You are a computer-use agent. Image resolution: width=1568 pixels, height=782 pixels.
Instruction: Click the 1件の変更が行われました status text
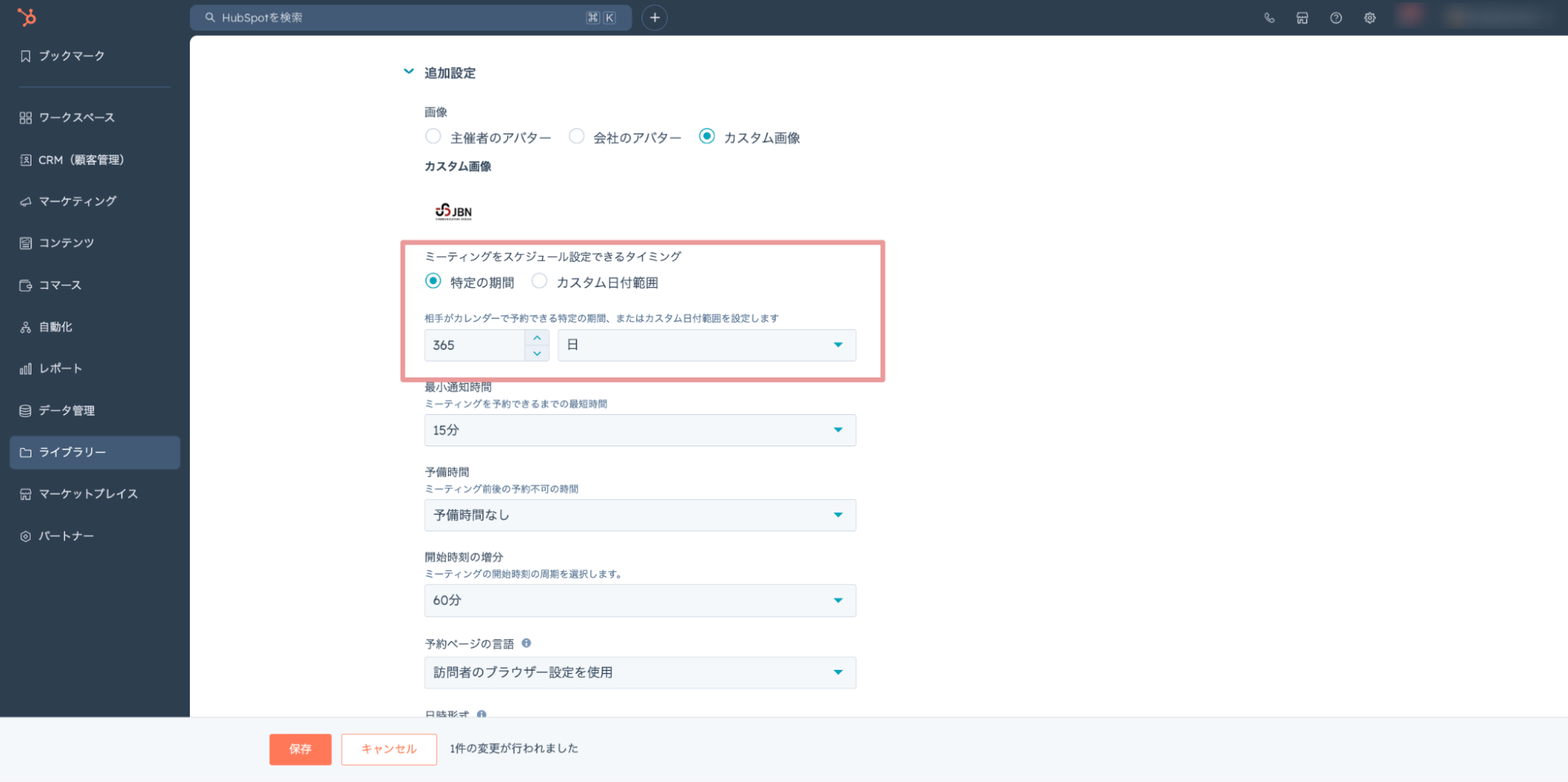[x=514, y=749]
